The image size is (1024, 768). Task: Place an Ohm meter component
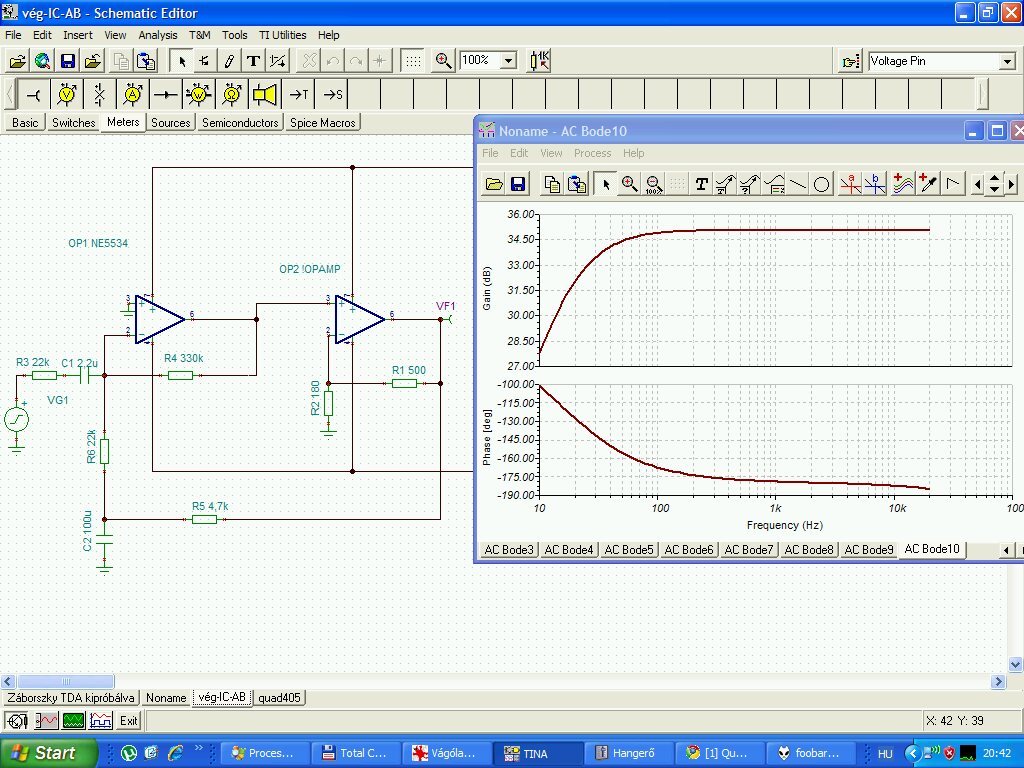(x=231, y=95)
